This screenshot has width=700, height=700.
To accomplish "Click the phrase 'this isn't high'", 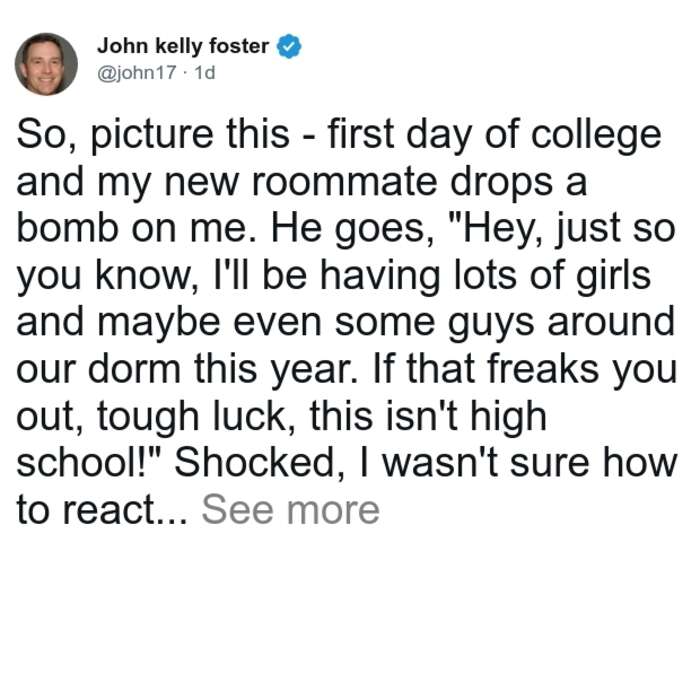I will tap(428, 417).
